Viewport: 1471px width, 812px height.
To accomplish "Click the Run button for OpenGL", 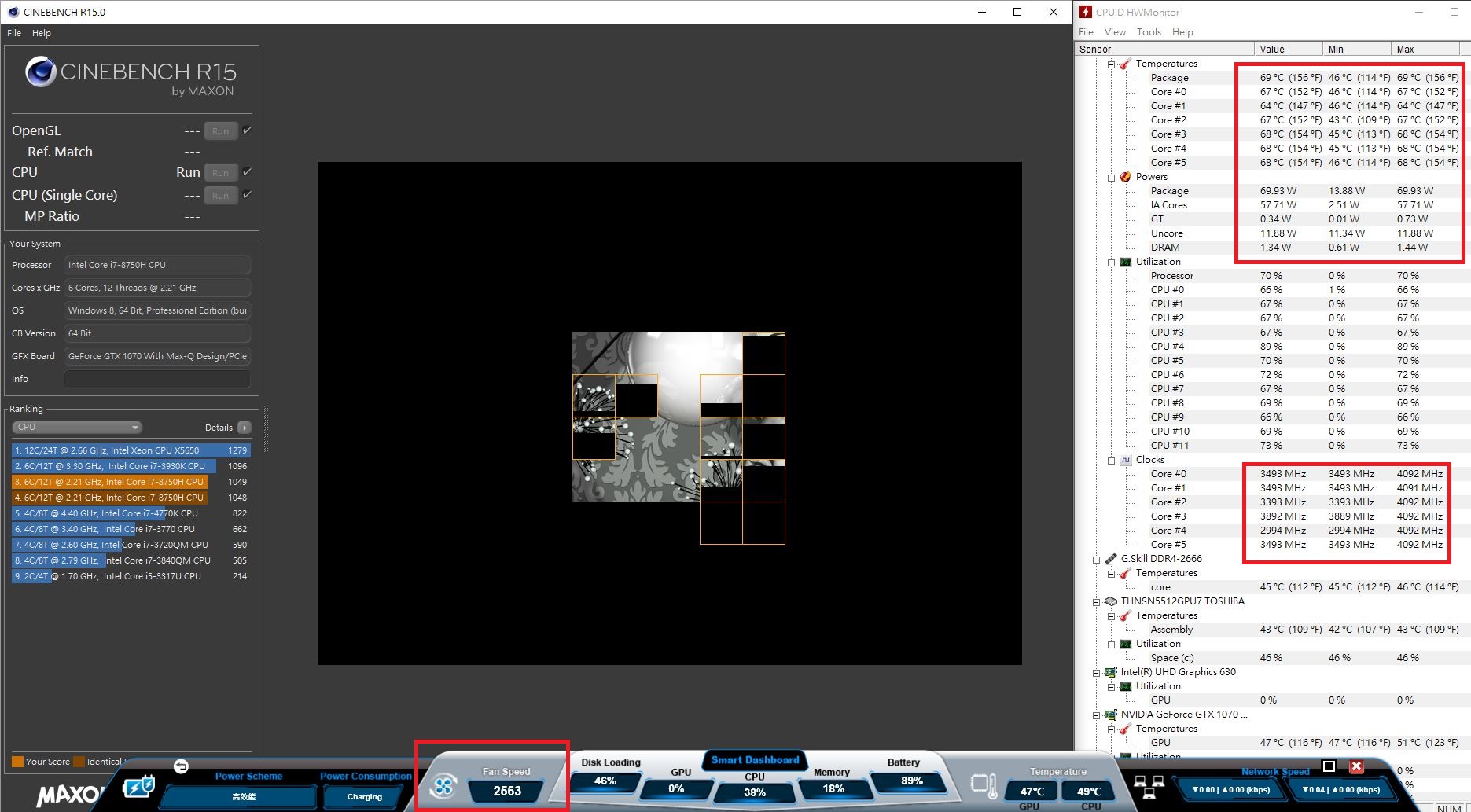I will coord(221,131).
